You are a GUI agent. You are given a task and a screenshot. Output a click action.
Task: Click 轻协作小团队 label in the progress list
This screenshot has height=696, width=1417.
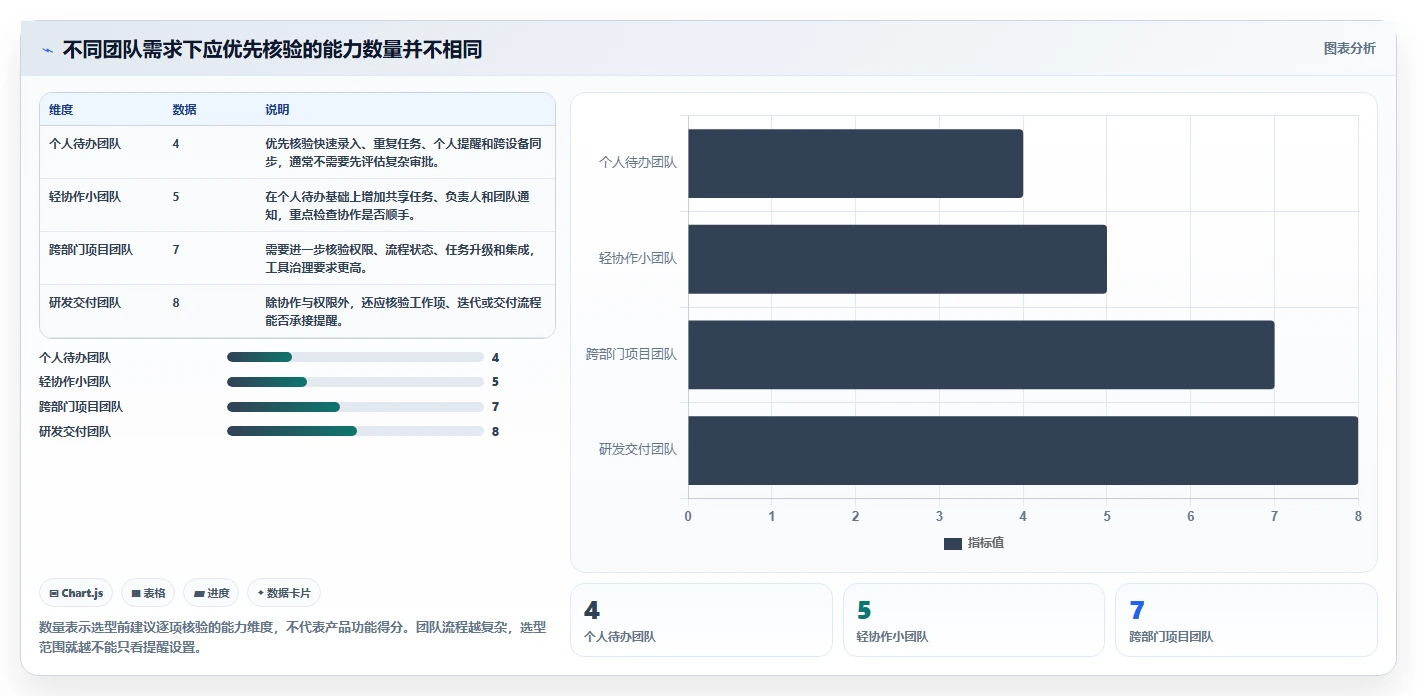75,382
